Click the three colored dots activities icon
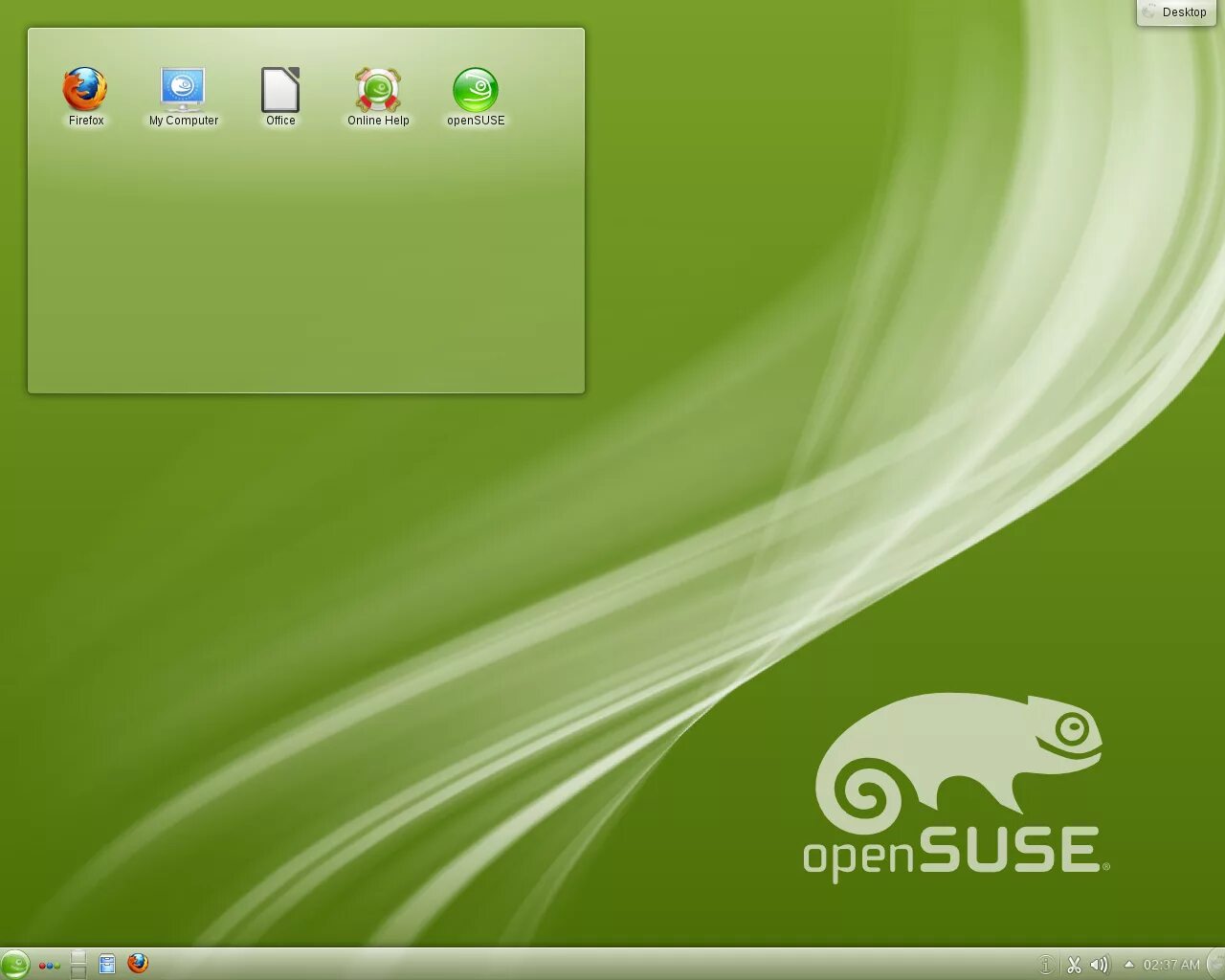 [x=50, y=966]
